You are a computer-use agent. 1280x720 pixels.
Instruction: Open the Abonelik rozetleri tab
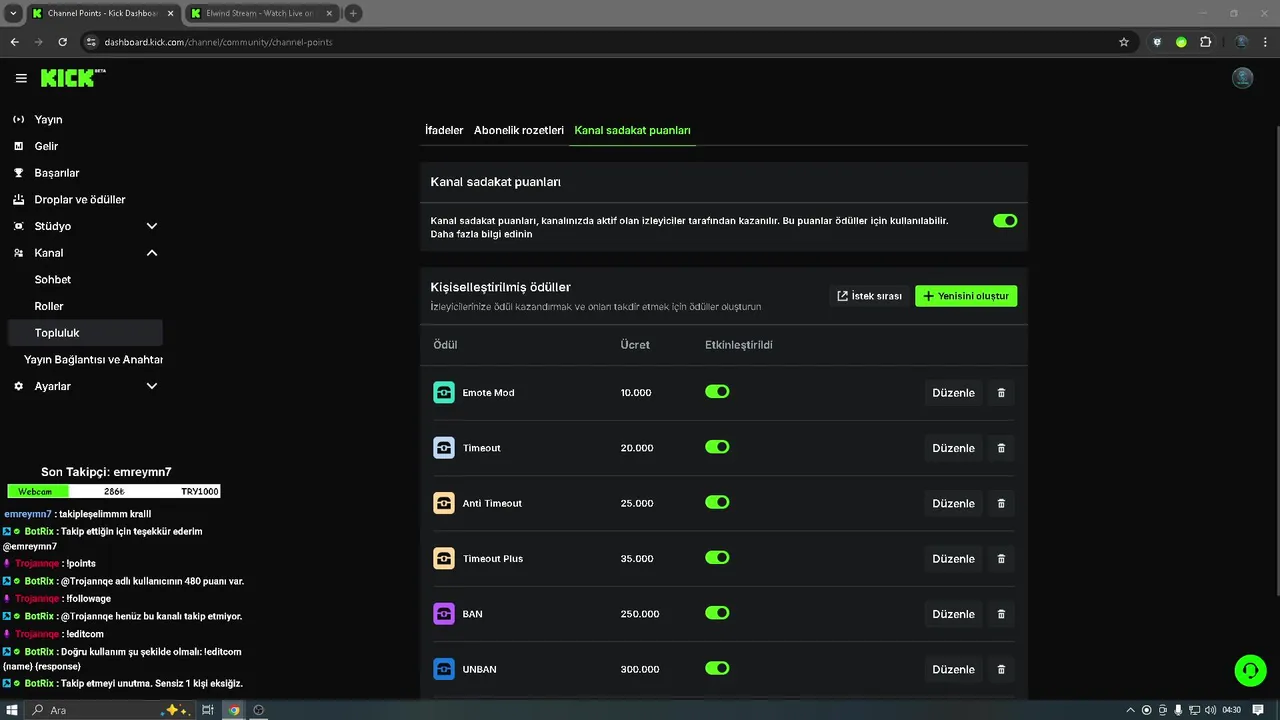[x=519, y=130]
